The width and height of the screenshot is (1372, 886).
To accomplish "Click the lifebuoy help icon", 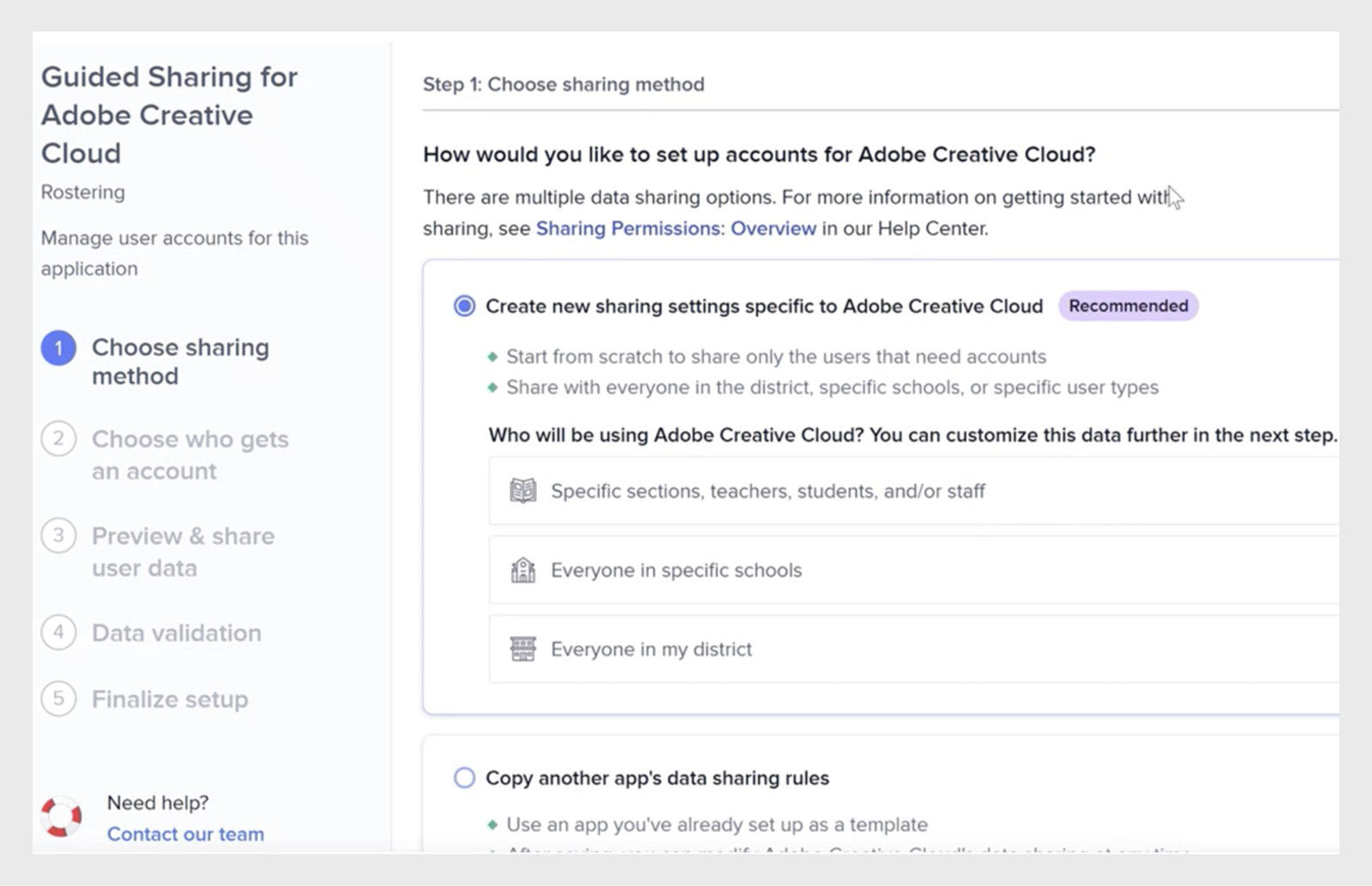I will point(62,817).
